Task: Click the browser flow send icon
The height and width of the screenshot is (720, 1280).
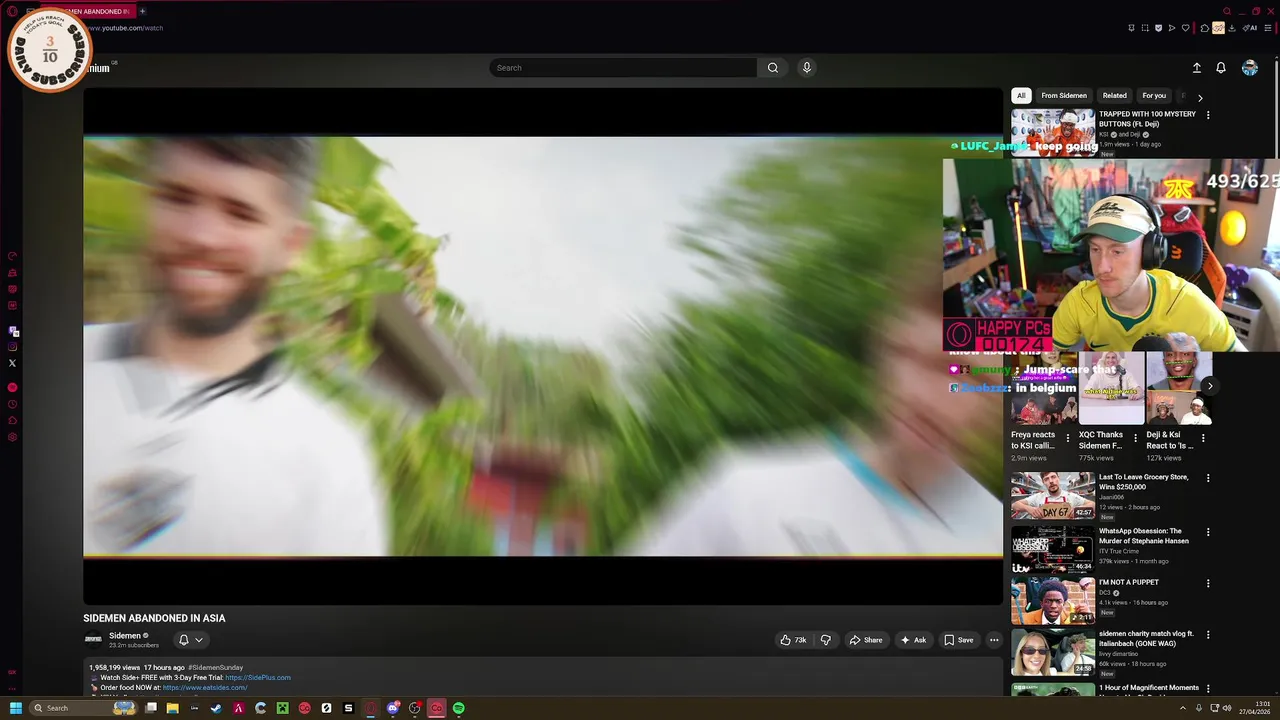Action: pyautogui.click(x=1172, y=28)
